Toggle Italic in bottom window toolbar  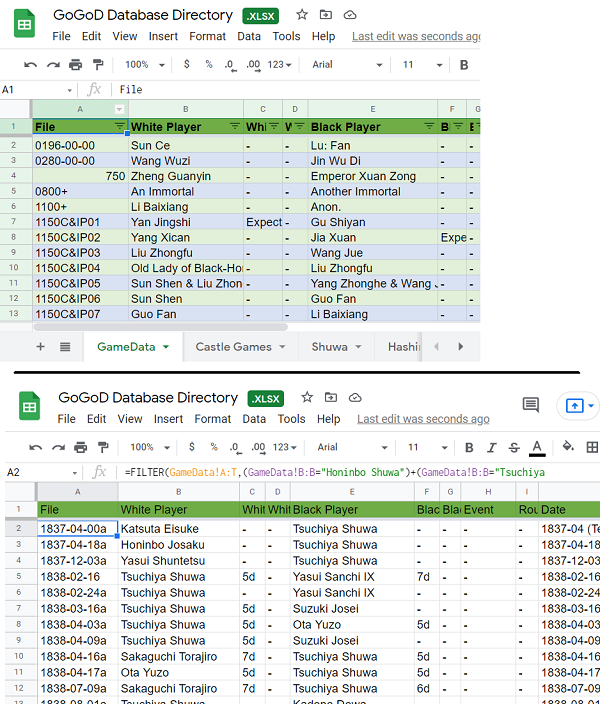[492, 447]
